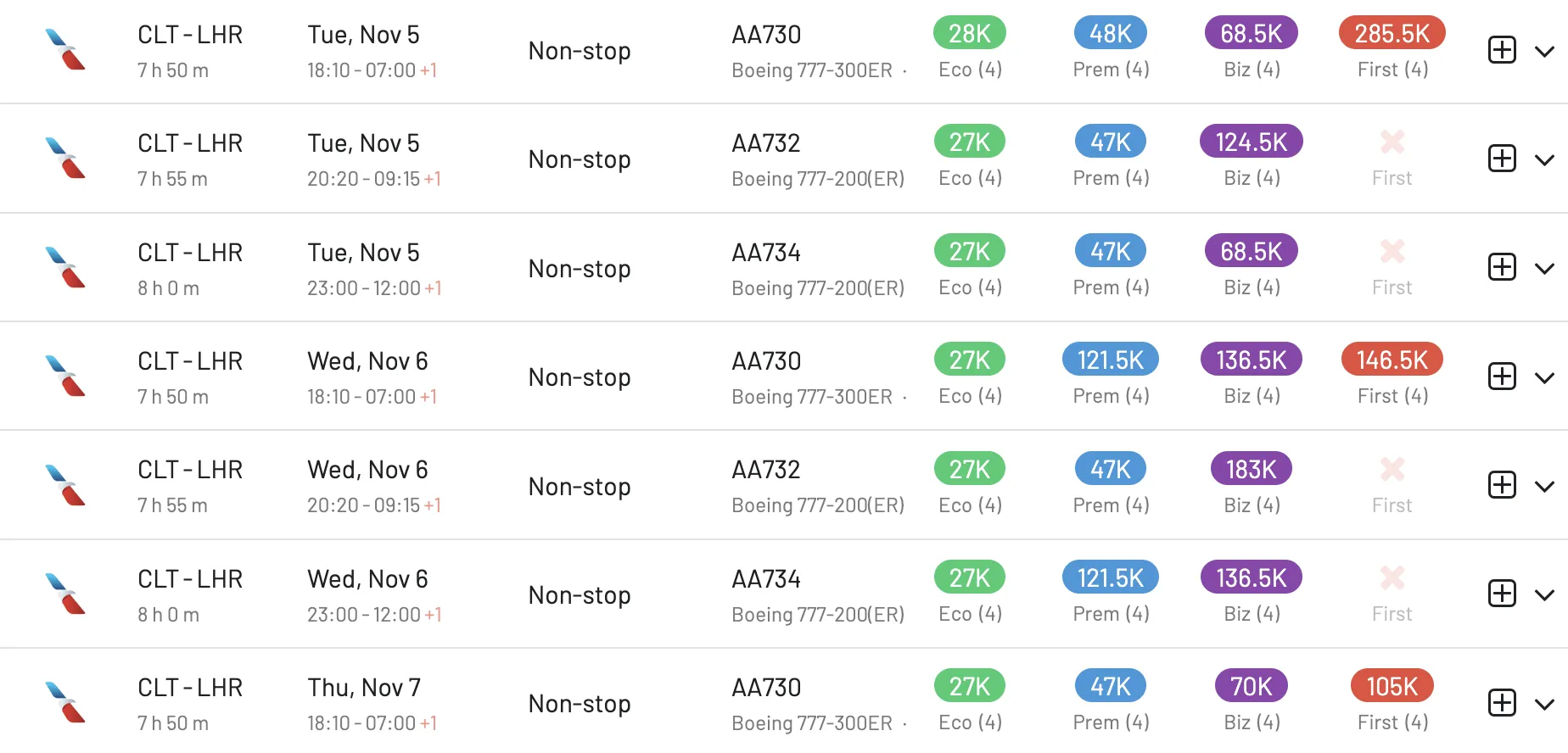The image size is (1568, 753).
Task: Expand details chevron for Tue AA734
Action: coord(1544,269)
